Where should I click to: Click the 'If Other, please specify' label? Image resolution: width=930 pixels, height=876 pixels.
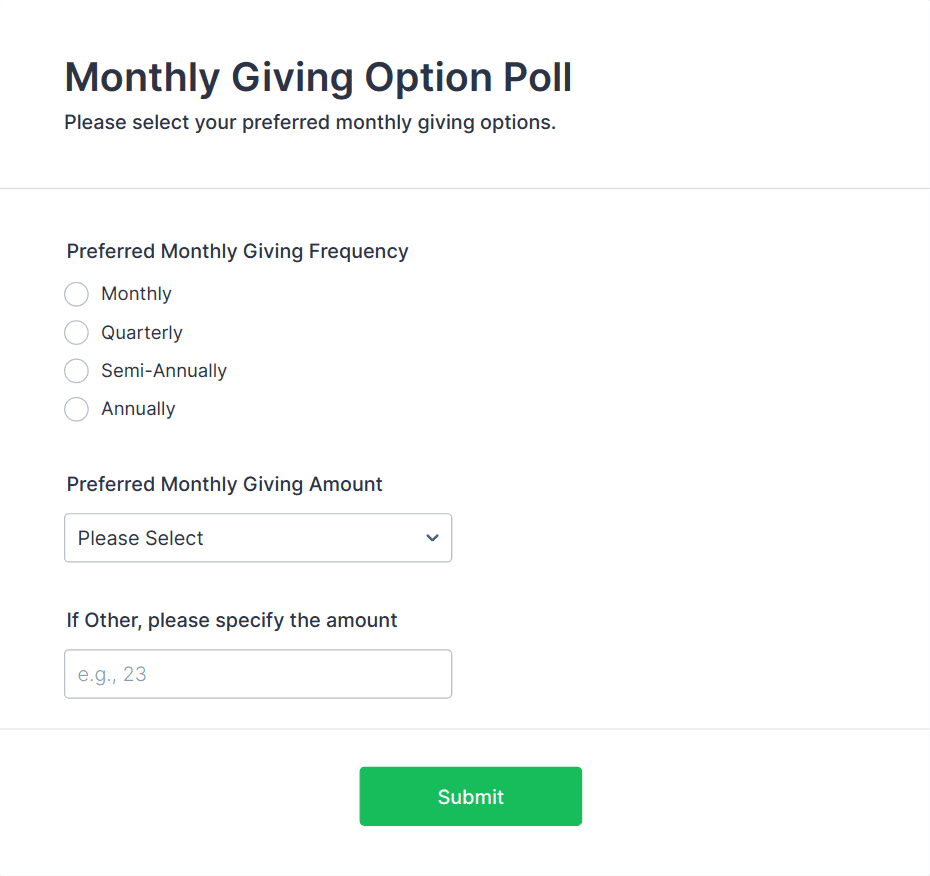pyautogui.click(x=232, y=620)
